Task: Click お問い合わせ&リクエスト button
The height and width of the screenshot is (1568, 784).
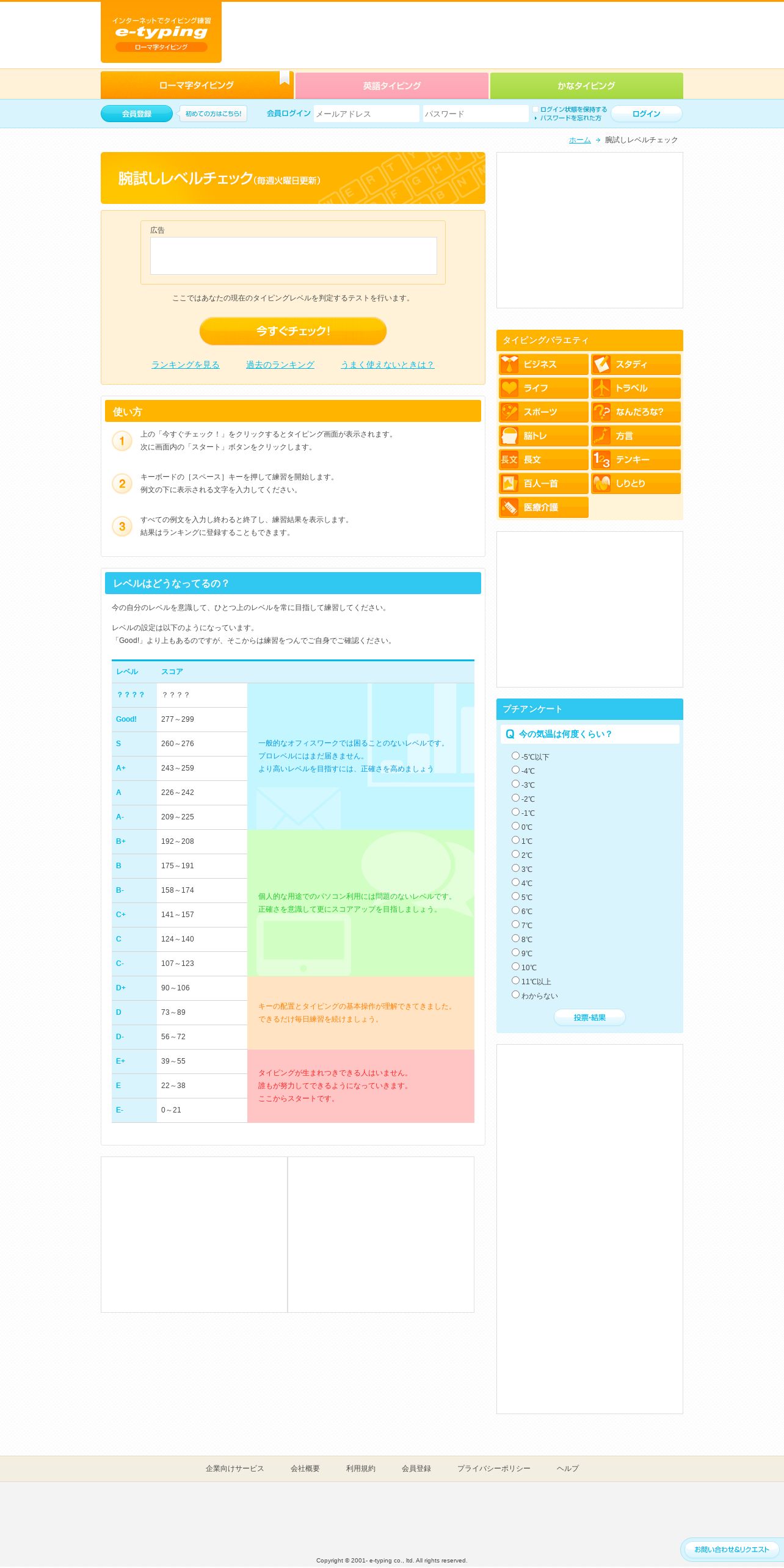Action: tap(731, 1549)
